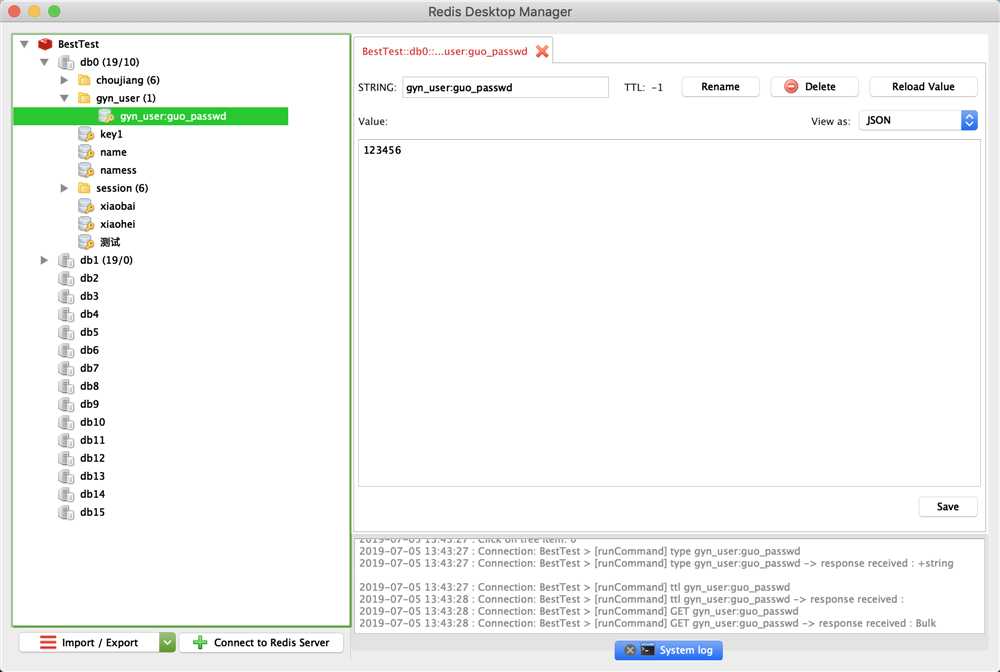
Task: Click the db3 database icon
Action: pos(66,296)
